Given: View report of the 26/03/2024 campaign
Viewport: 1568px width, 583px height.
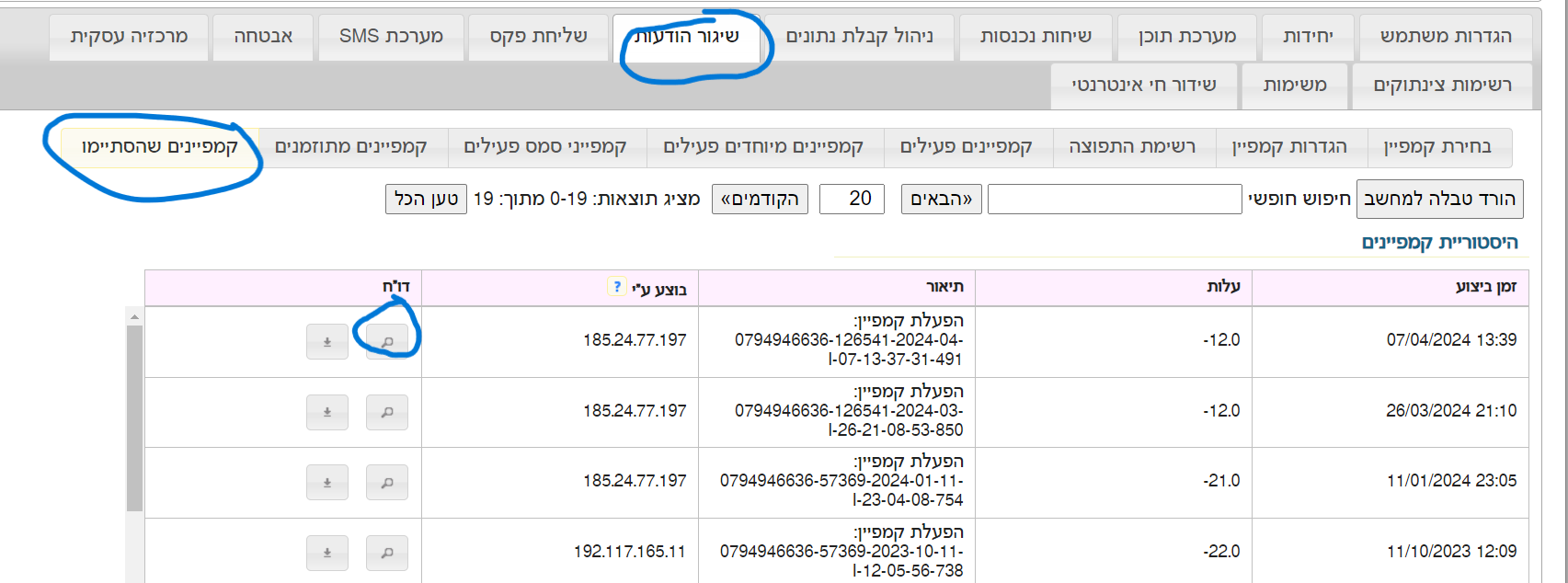Looking at the screenshot, I should click(386, 412).
